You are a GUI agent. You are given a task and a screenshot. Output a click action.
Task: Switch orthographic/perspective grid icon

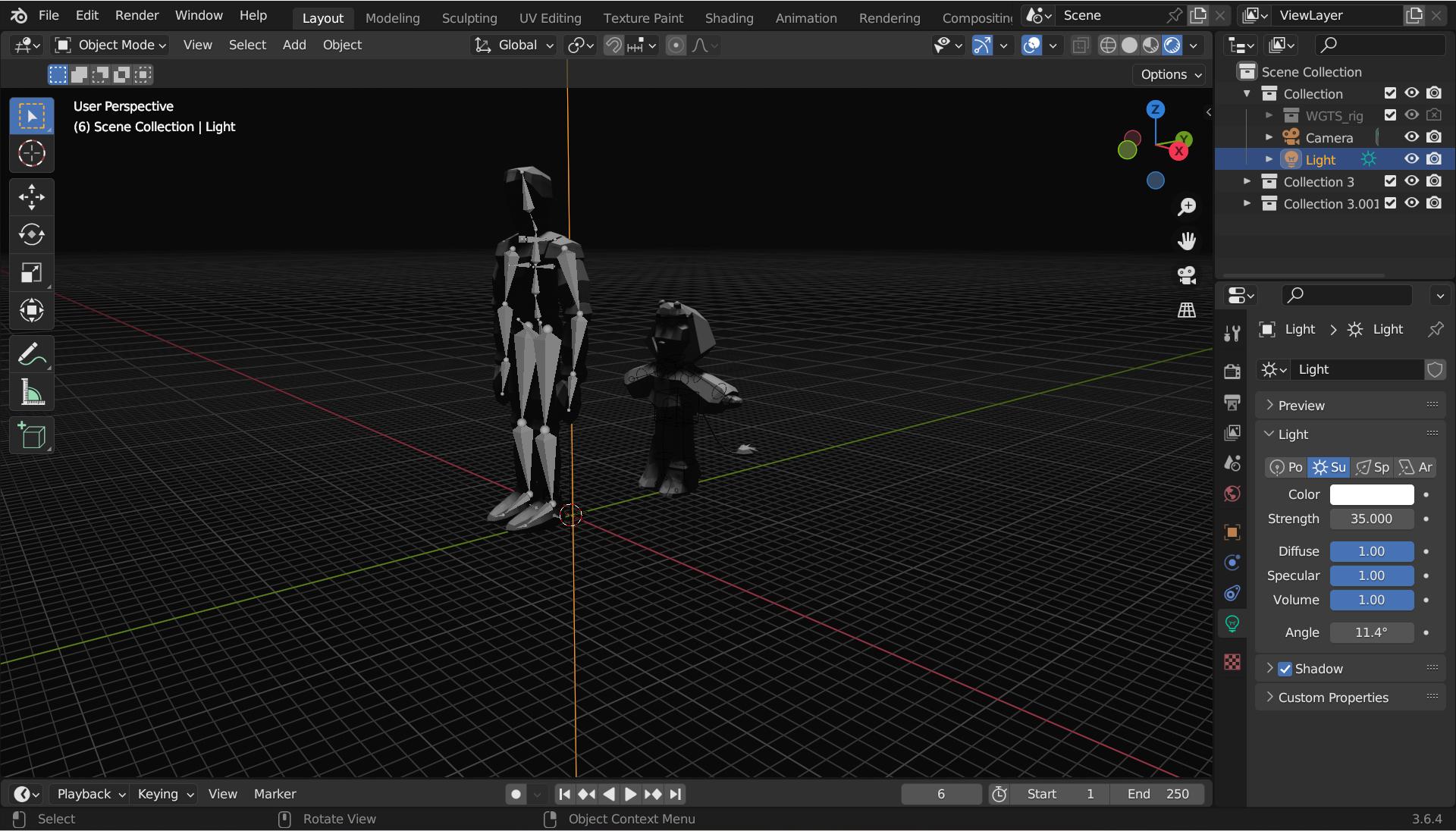1187,310
